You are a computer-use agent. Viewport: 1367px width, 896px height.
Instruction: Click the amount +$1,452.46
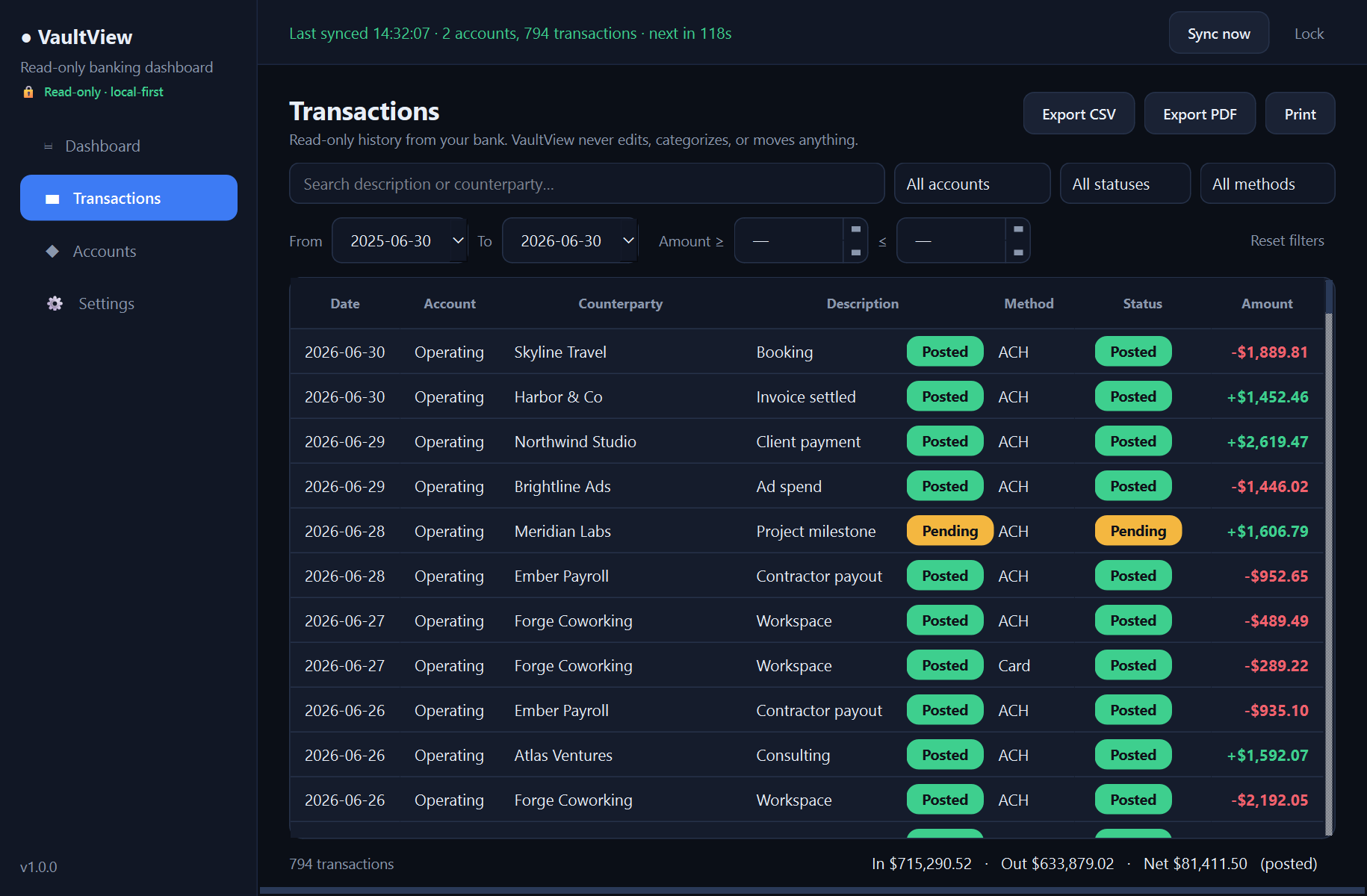1268,396
